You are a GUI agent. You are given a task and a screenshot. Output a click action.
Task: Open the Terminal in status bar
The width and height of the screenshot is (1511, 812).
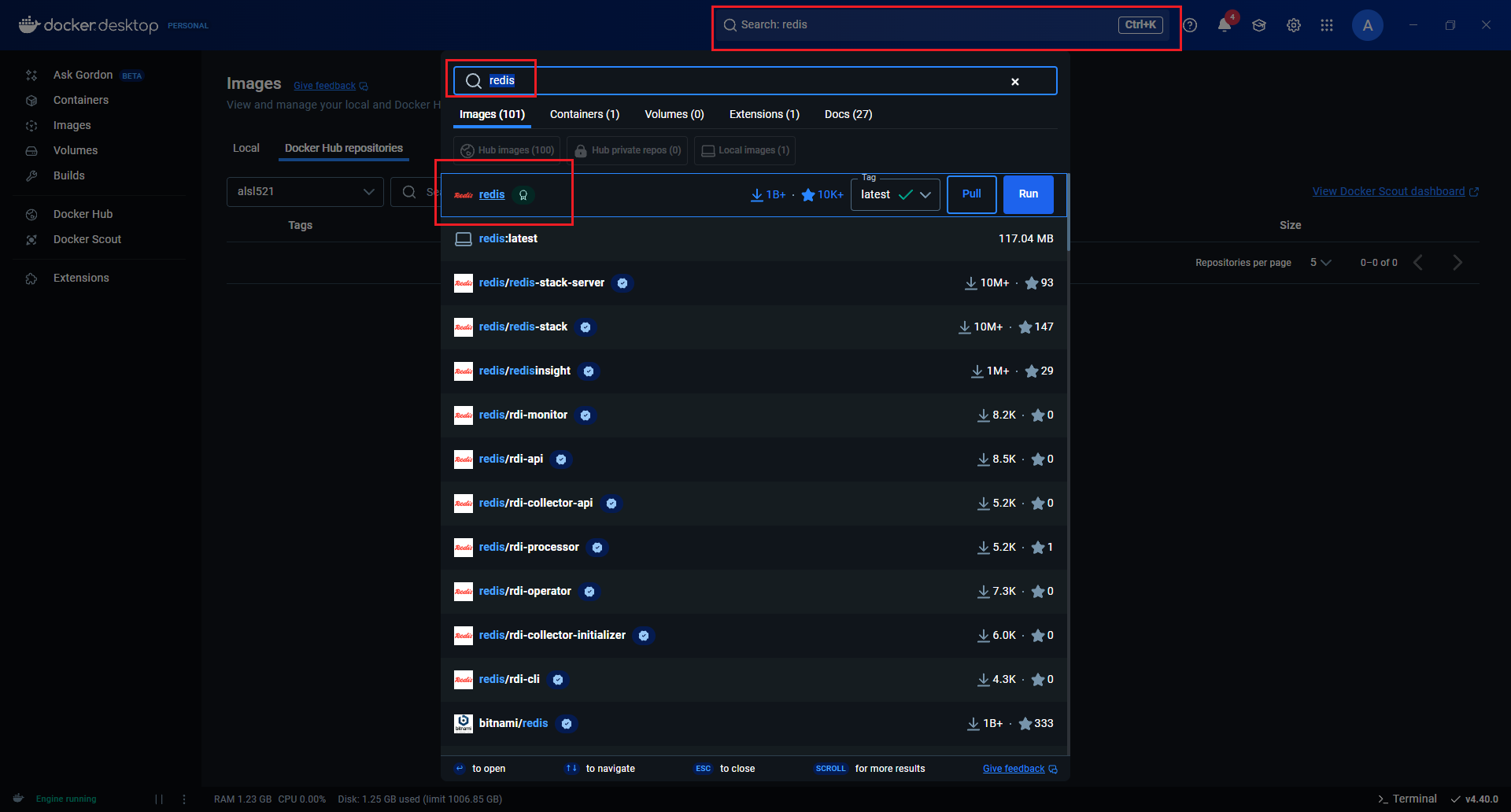(x=1407, y=799)
